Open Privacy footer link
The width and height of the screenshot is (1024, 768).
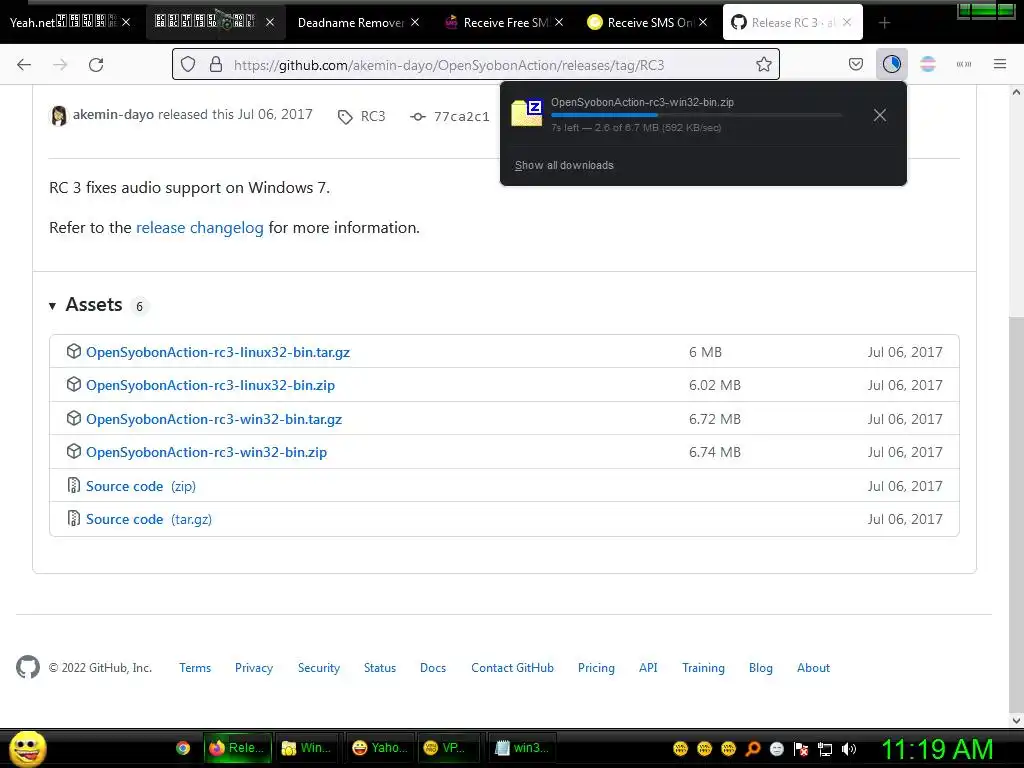coord(253,667)
